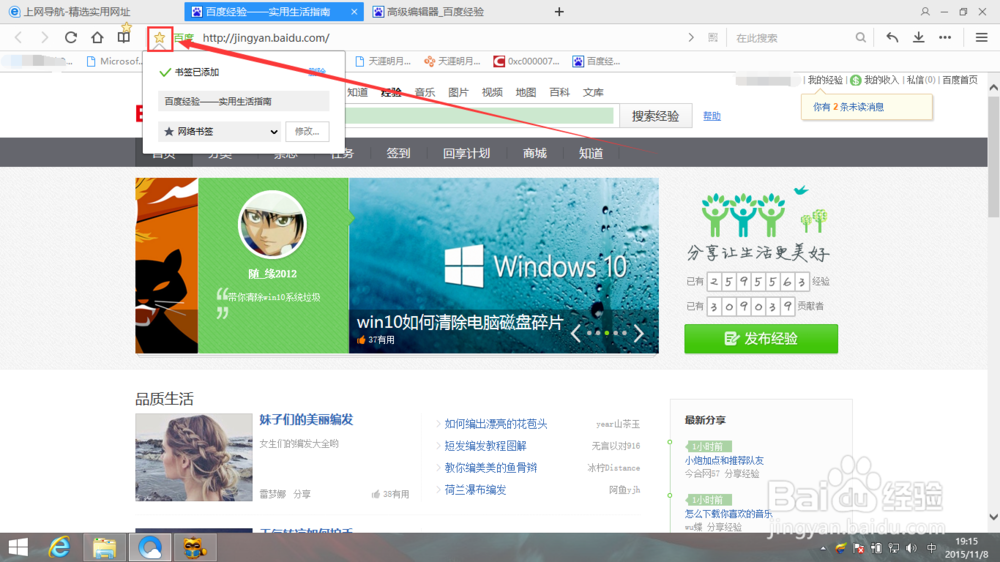
Task: Select 音乐 in Baidu top links
Action: [x=425, y=92]
